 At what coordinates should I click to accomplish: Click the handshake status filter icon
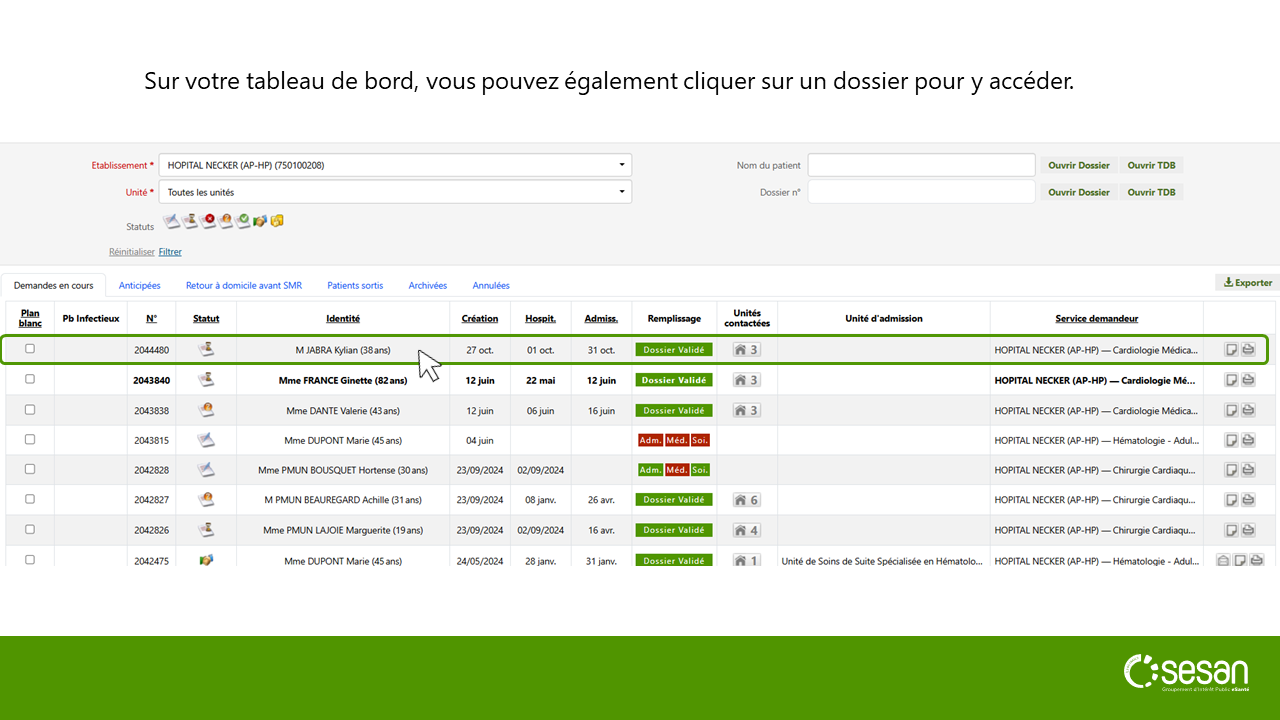coord(260,221)
